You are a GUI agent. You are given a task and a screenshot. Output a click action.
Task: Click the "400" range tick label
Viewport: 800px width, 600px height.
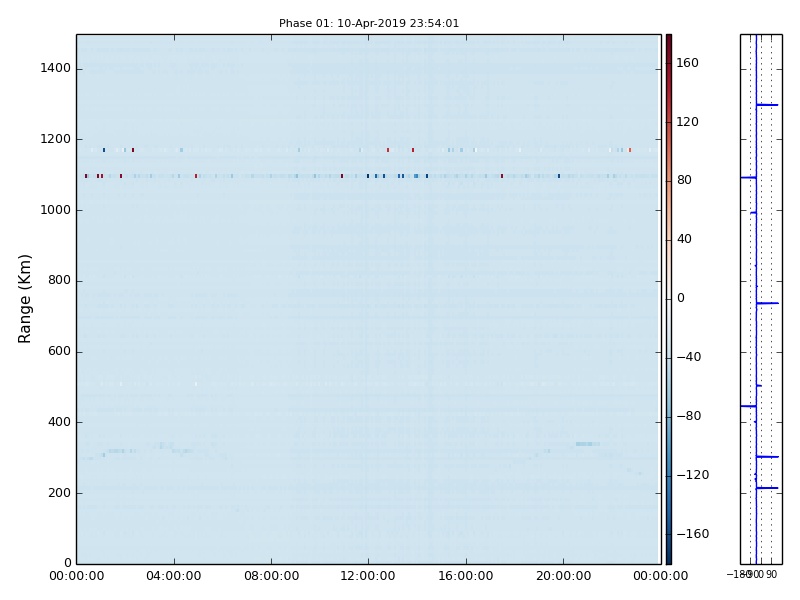(x=59, y=422)
